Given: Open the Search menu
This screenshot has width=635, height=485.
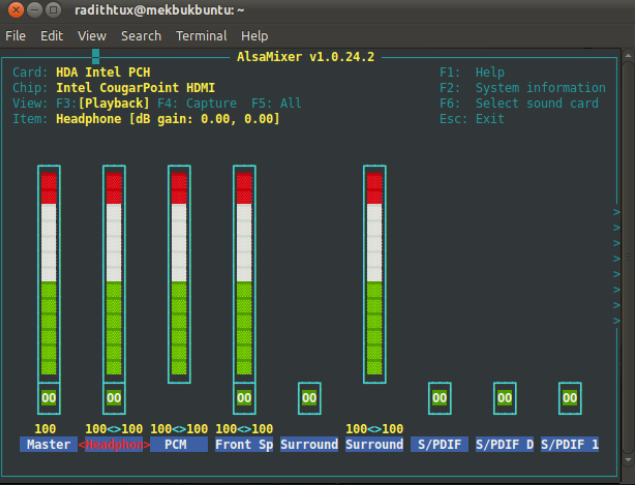Looking at the screenshot, I should pyautogui.click(x=141, y=36).
